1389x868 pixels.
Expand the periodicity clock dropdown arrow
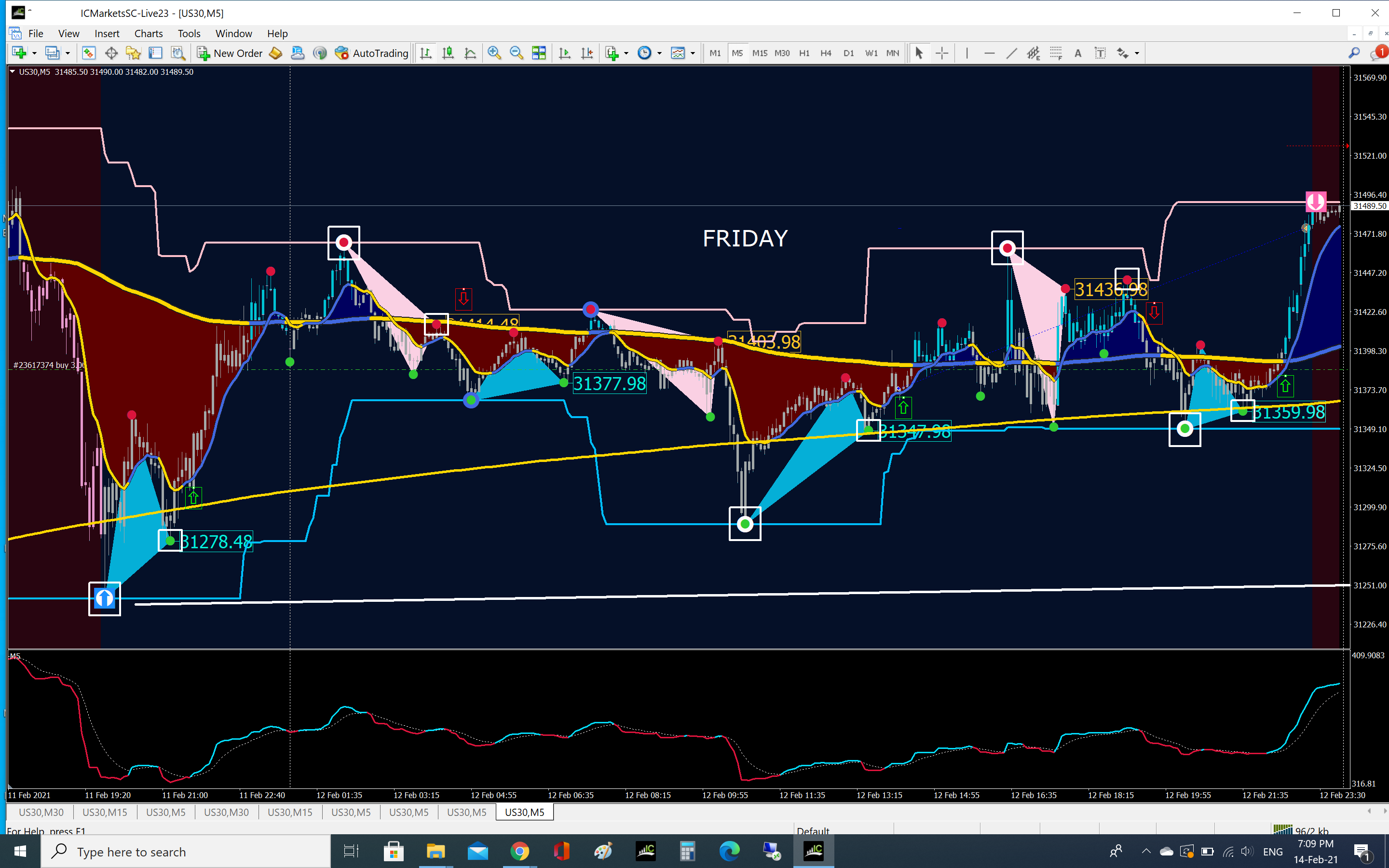click(x=659, y=53)
